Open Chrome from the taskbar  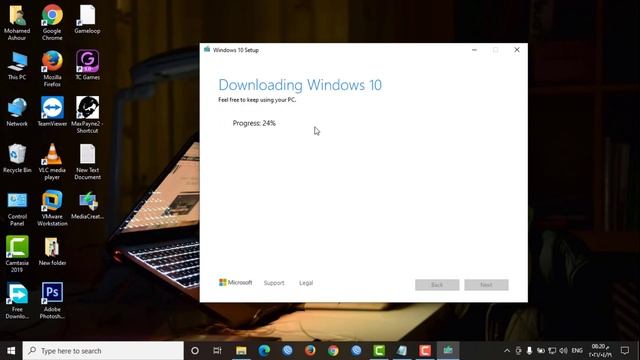[x=333, y=351]
